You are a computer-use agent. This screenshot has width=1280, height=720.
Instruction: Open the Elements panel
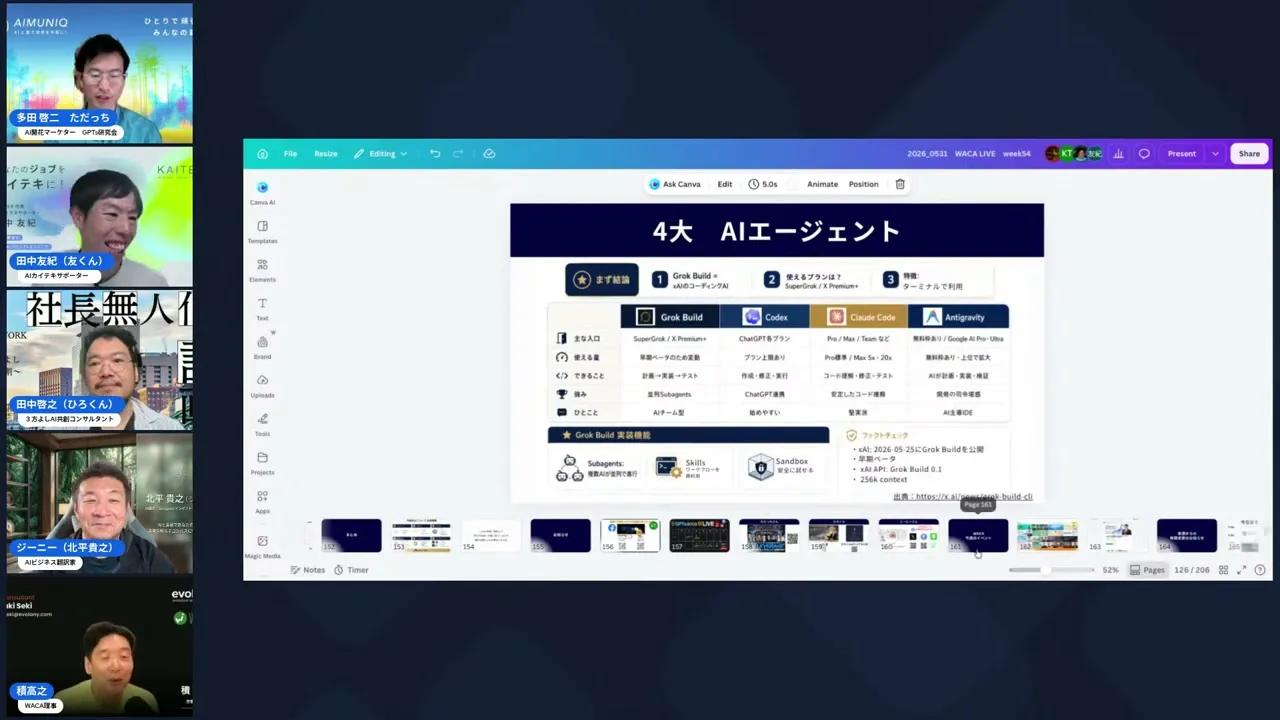(x=263, y=270)
